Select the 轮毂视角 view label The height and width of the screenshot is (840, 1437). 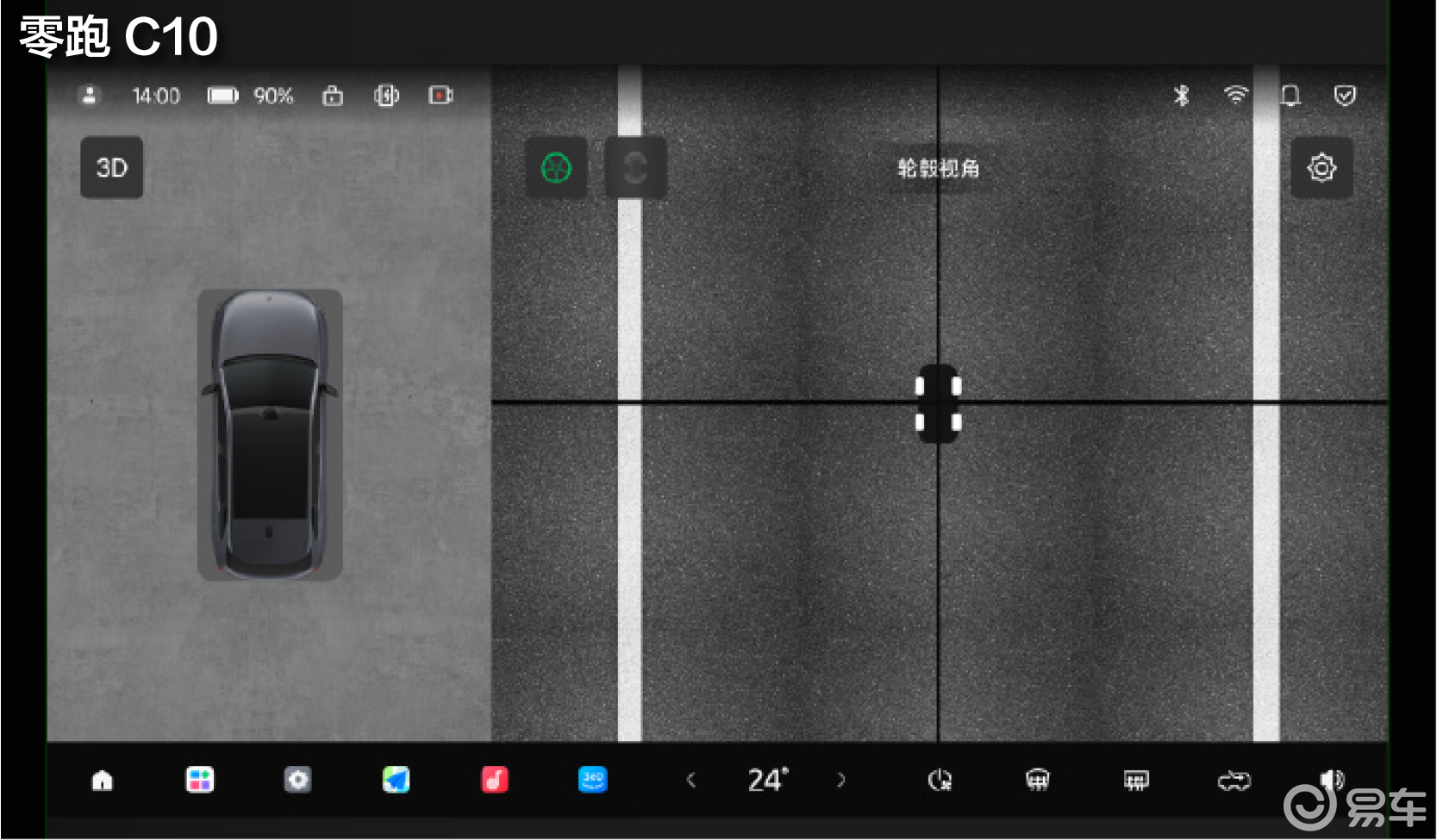click(938, 169)
